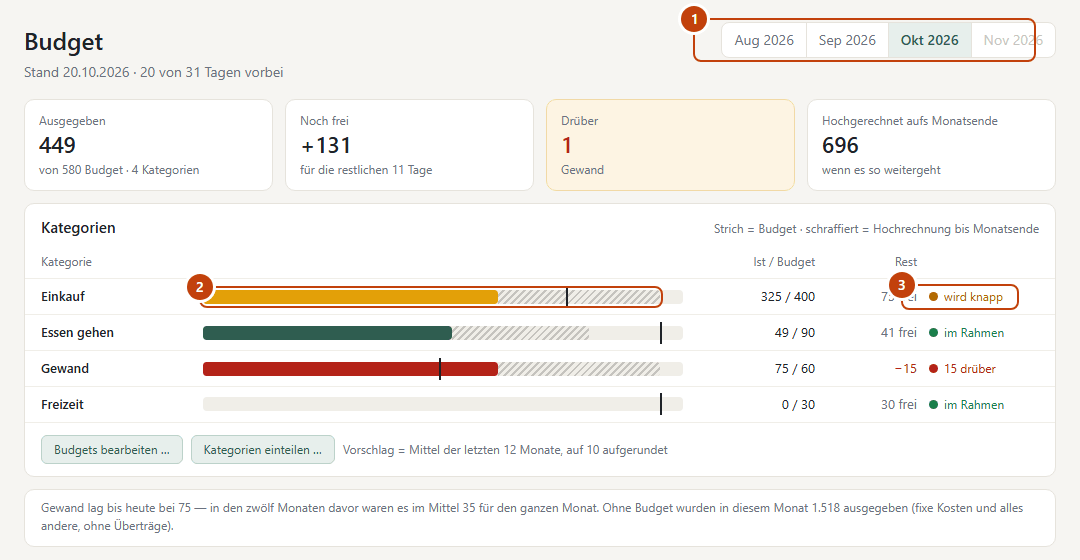The width and height of the screenshot is (1080, 560).
Task: Click the red Gewand progress bar
Action: 443,369
